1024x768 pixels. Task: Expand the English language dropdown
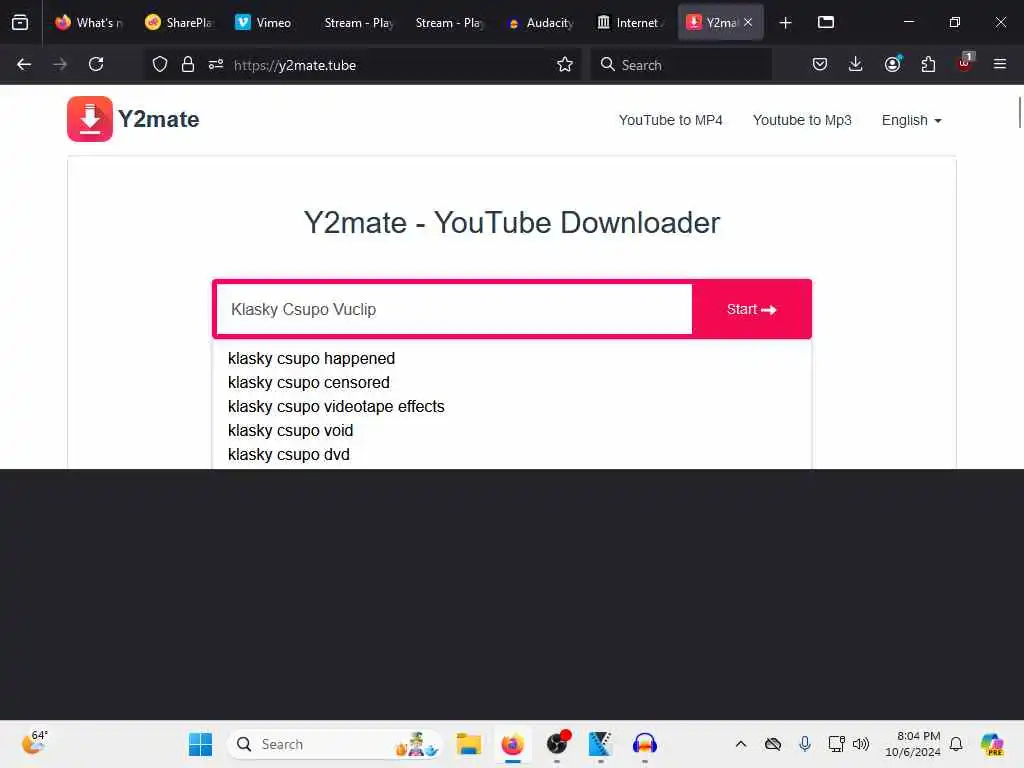(x=911, y=120)
